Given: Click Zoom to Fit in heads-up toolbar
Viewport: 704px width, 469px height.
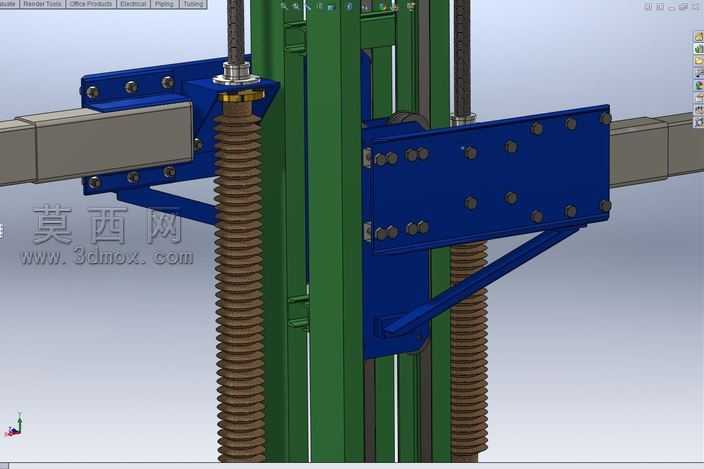Looking at the screenshot, I should point(284,6).
